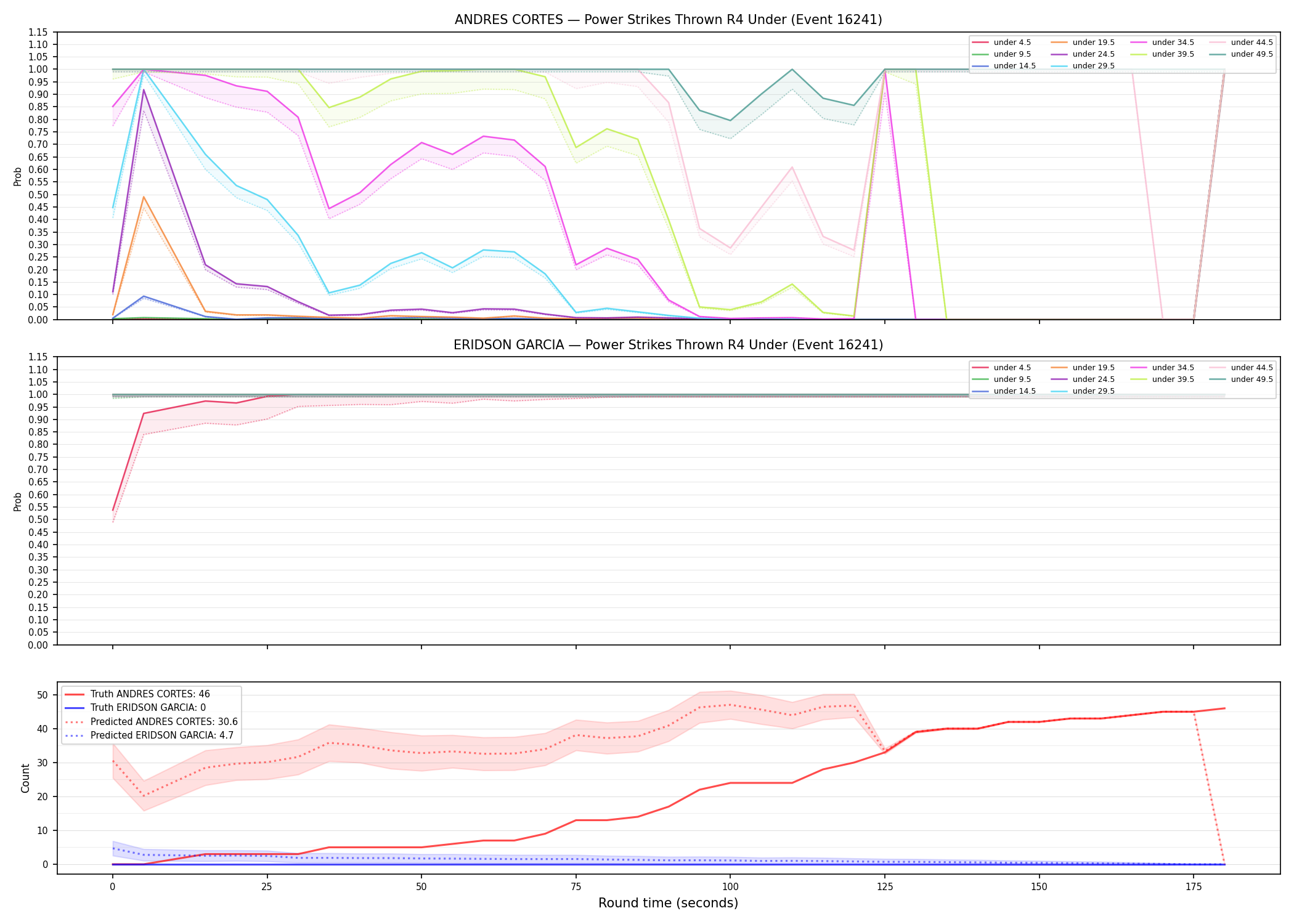1294x924 pixels.
Task: Click 'under 44.5' in the top chart legend
Action: pos(1251,43)
